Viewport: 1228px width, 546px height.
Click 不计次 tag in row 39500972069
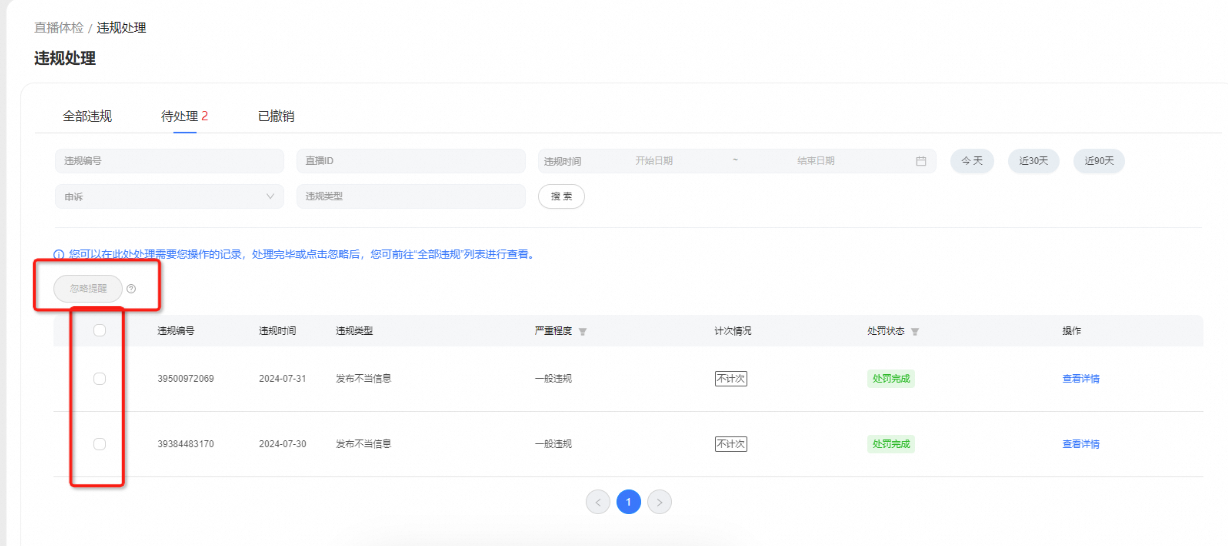pos(731,378)
